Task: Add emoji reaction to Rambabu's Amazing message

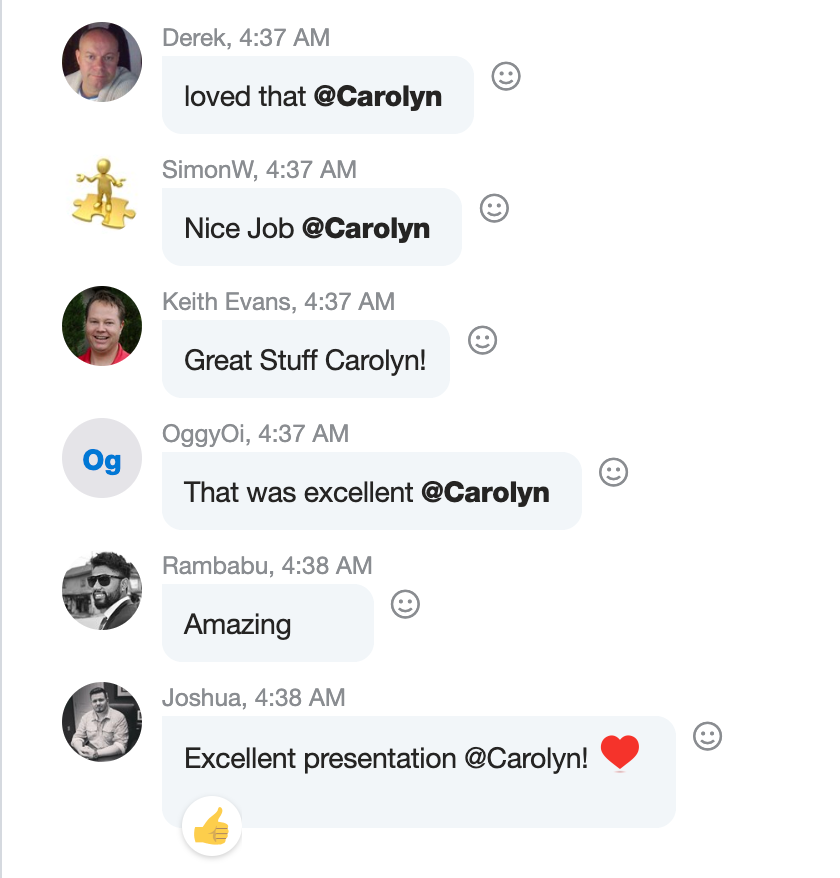Action: tap(405, 604)
